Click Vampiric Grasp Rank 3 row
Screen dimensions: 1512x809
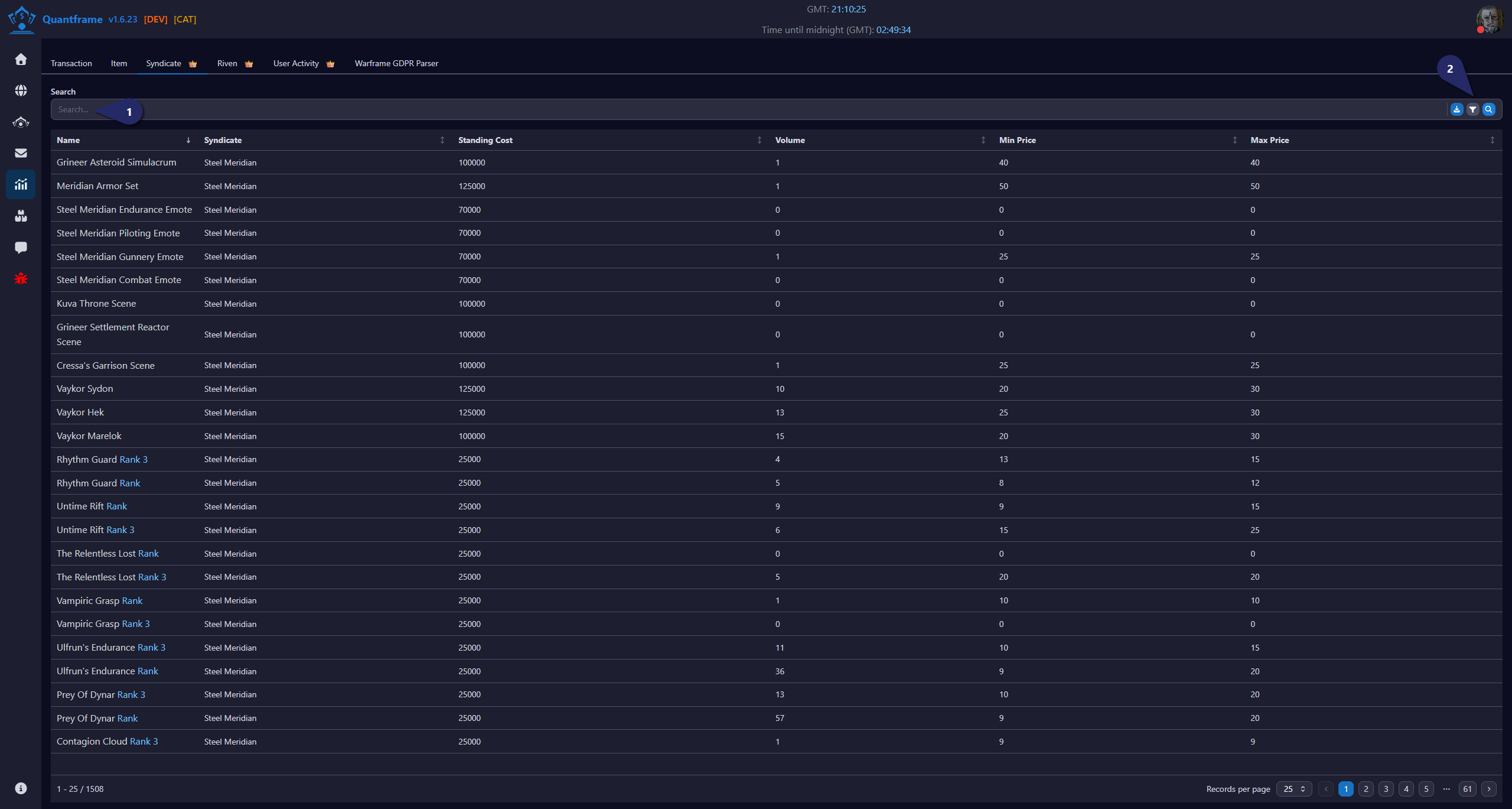(x=776, y=624)
